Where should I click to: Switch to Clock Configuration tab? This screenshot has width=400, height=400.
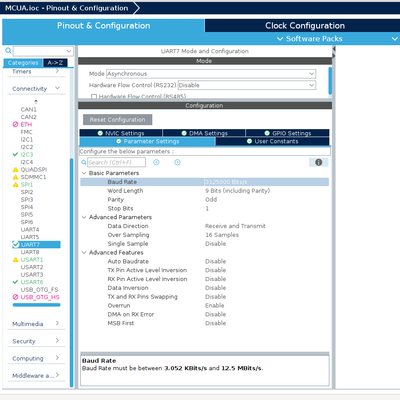305,26
